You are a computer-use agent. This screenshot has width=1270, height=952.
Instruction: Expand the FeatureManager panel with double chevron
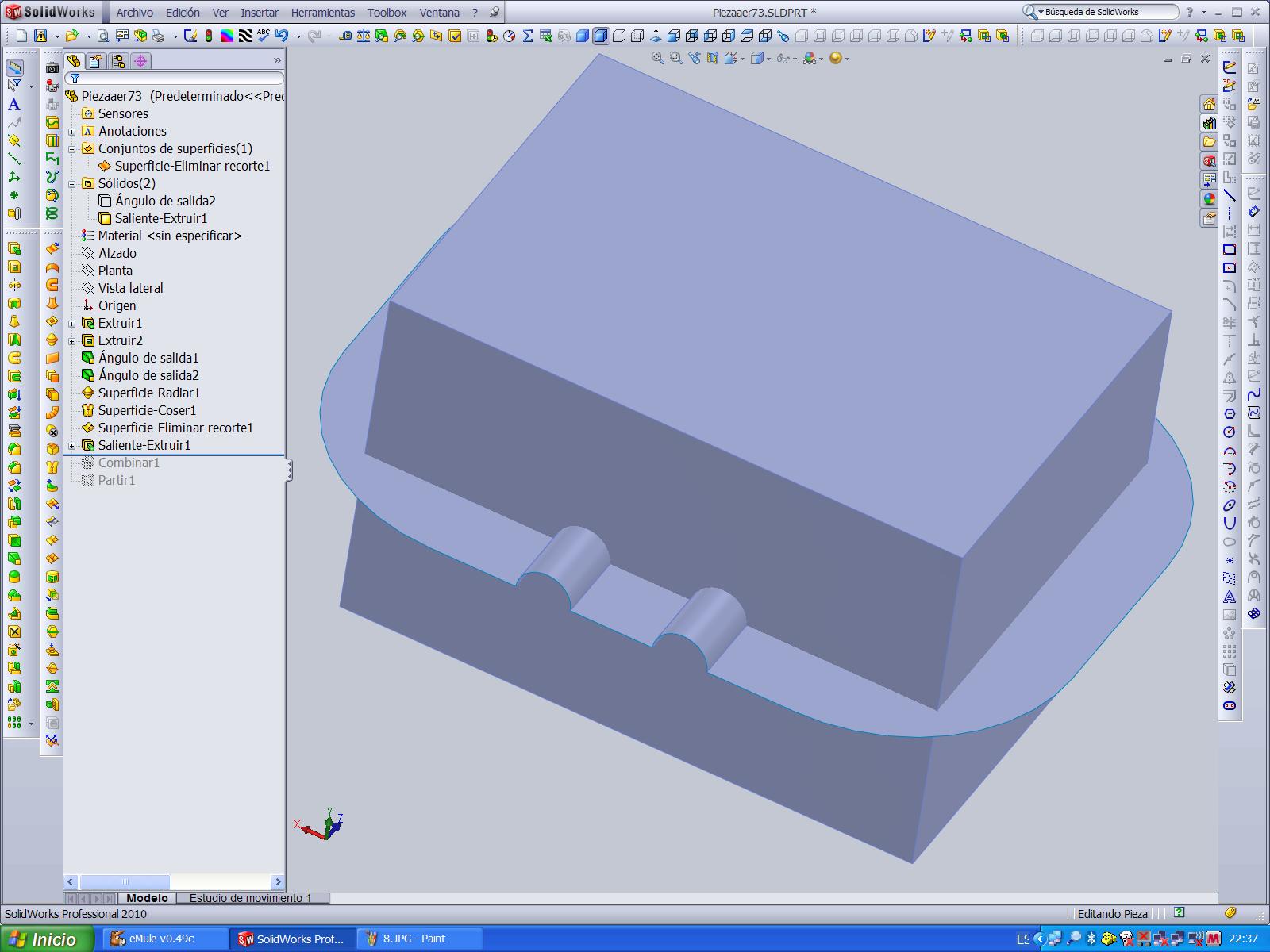277,61
